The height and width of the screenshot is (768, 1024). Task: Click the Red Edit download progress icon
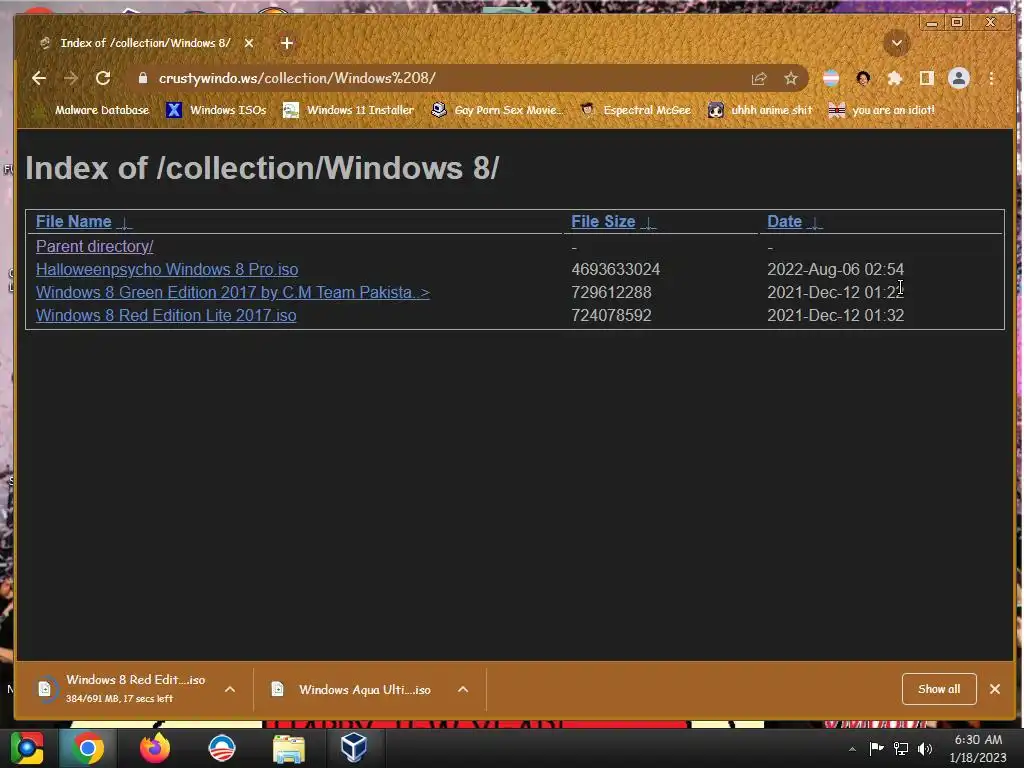[45, 688]
